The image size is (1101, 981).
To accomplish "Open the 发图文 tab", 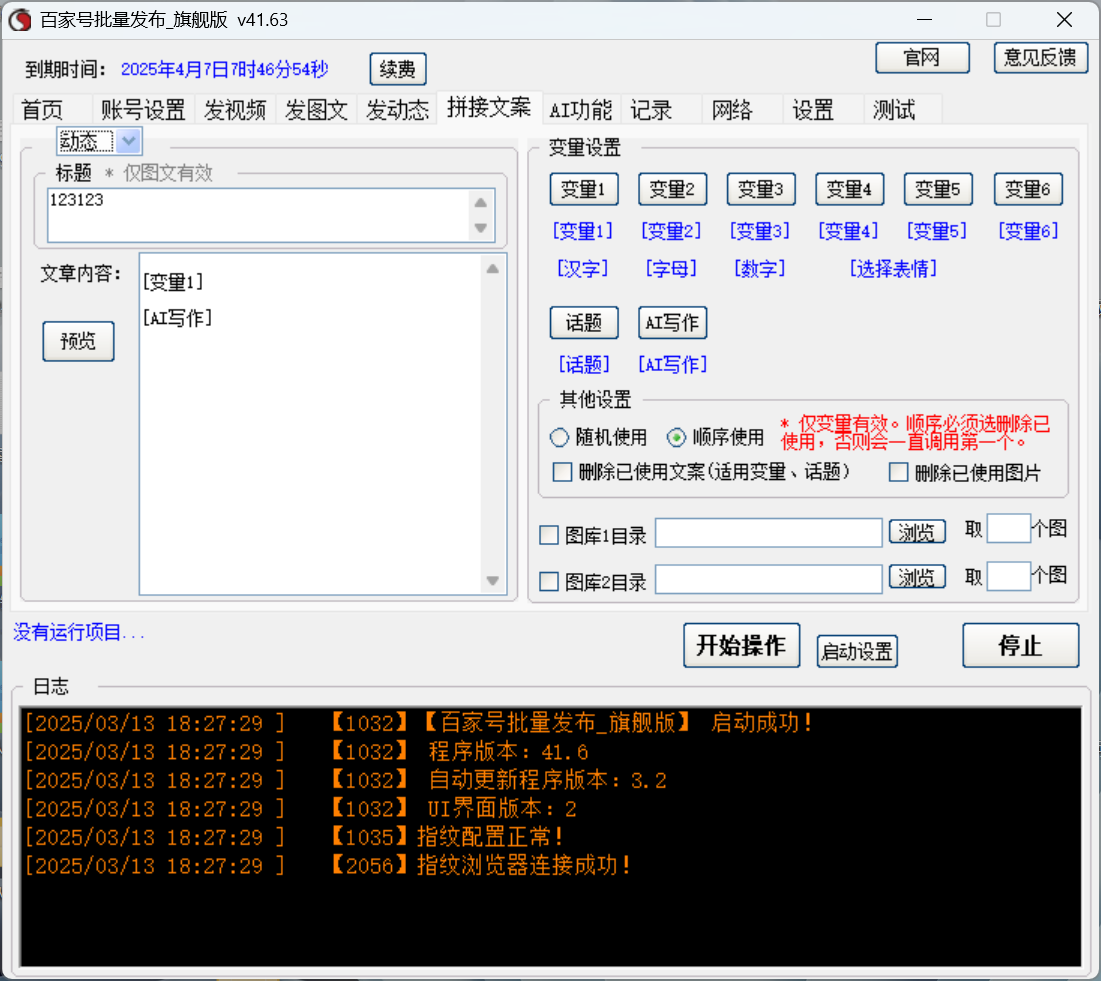I will pyautogui.click(x=316, y=110).
